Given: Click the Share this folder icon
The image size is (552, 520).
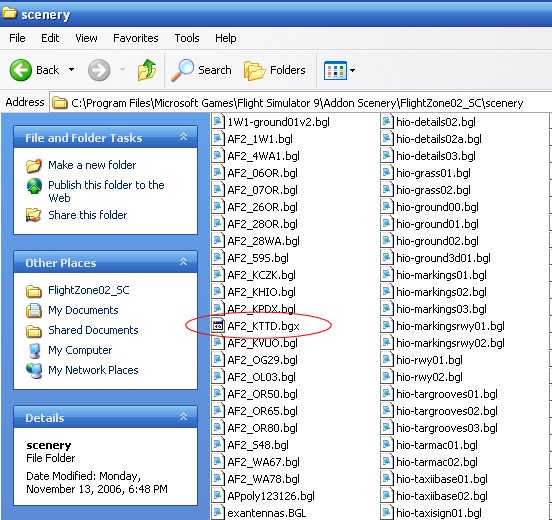Looking at the screenshot, I should 34,215.
